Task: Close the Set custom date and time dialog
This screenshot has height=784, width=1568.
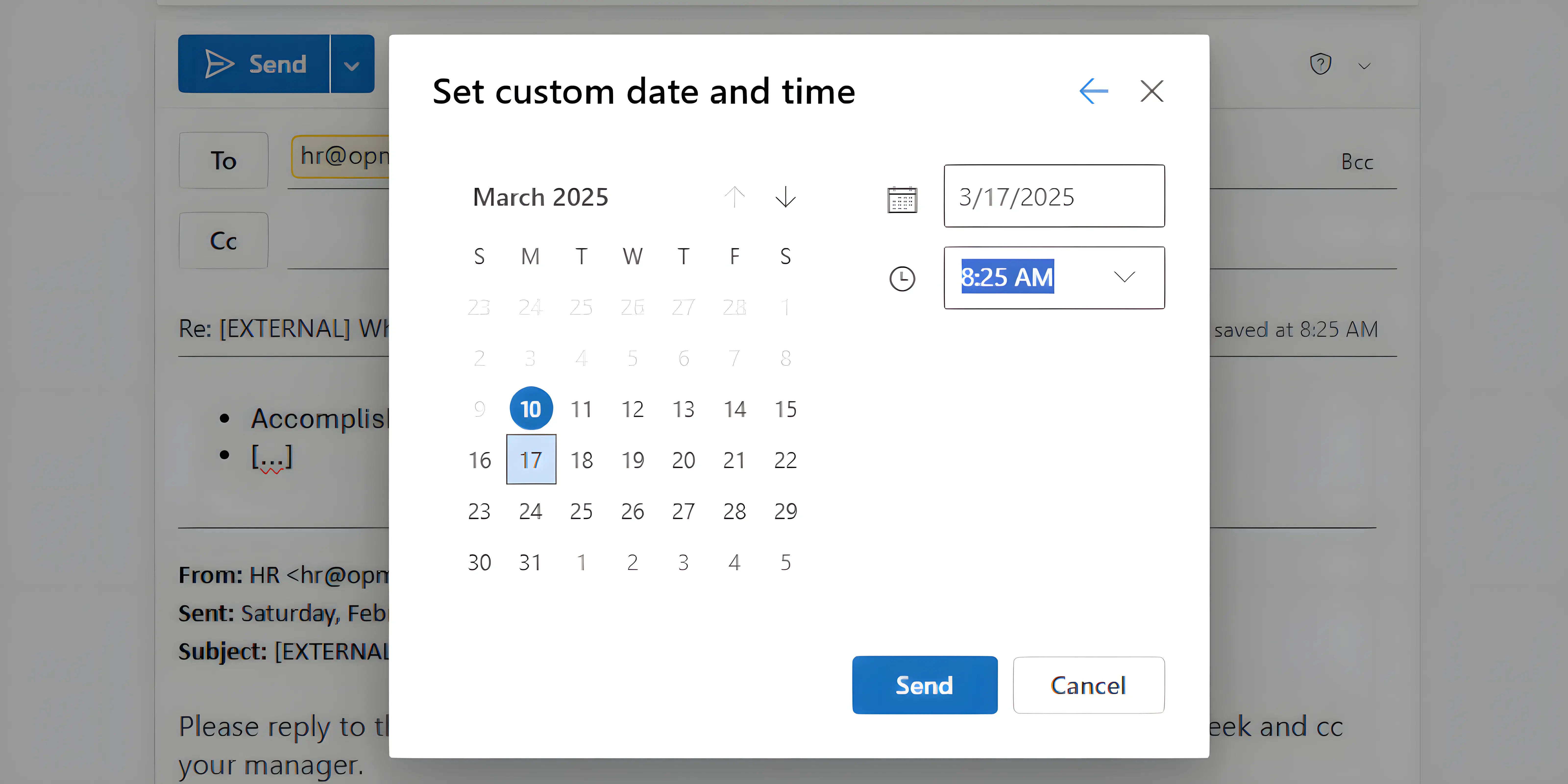Action: pyautogui.click(x=1152, y=91)
